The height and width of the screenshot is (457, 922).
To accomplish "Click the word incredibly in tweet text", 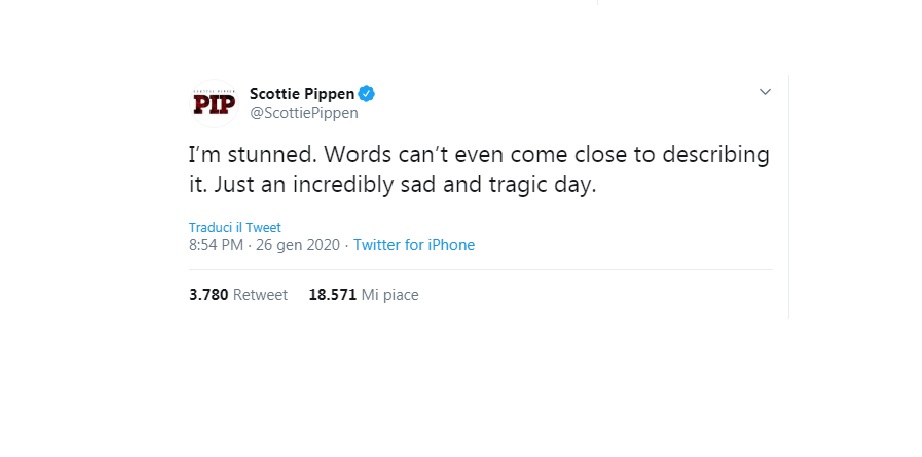I will pyautogui.click(x=343, y=185).
